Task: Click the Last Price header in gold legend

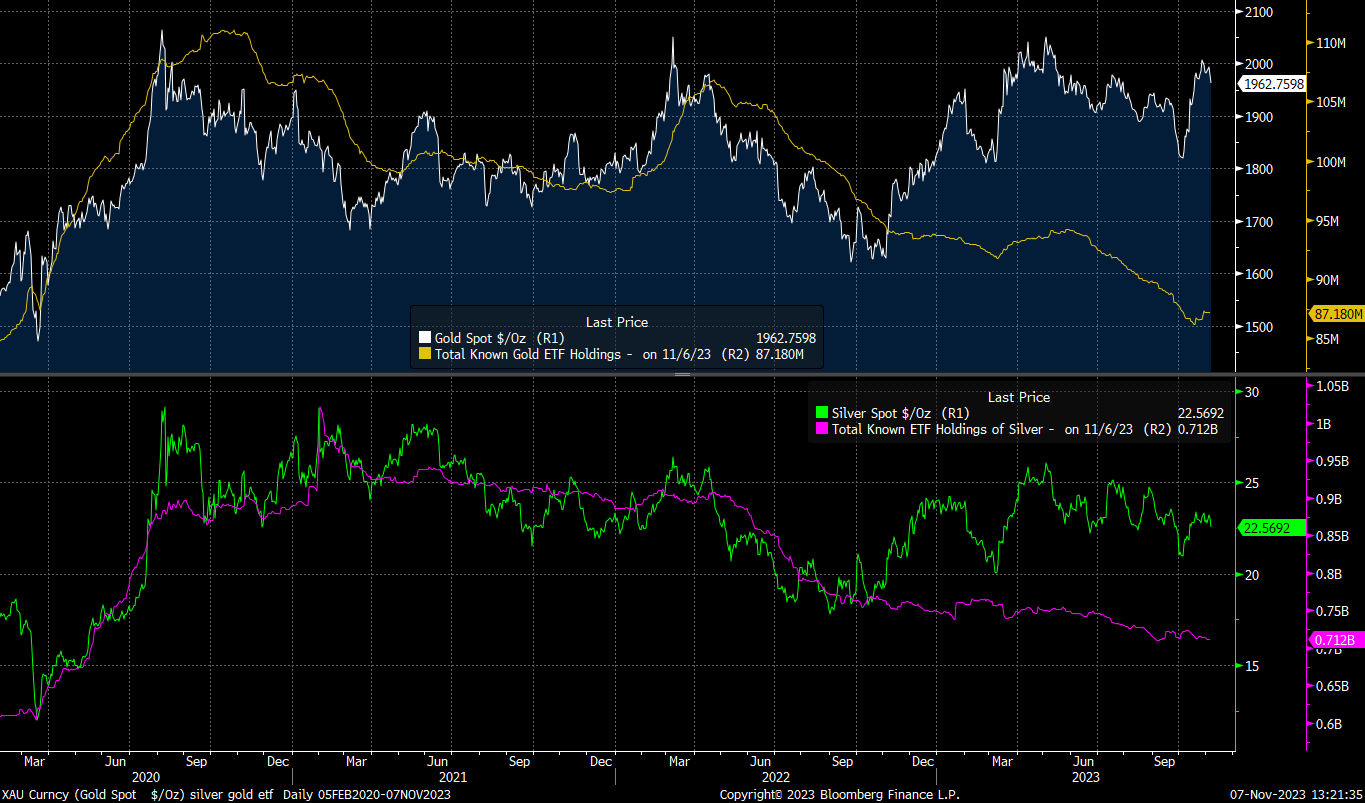Action: [x=616, y=322]
